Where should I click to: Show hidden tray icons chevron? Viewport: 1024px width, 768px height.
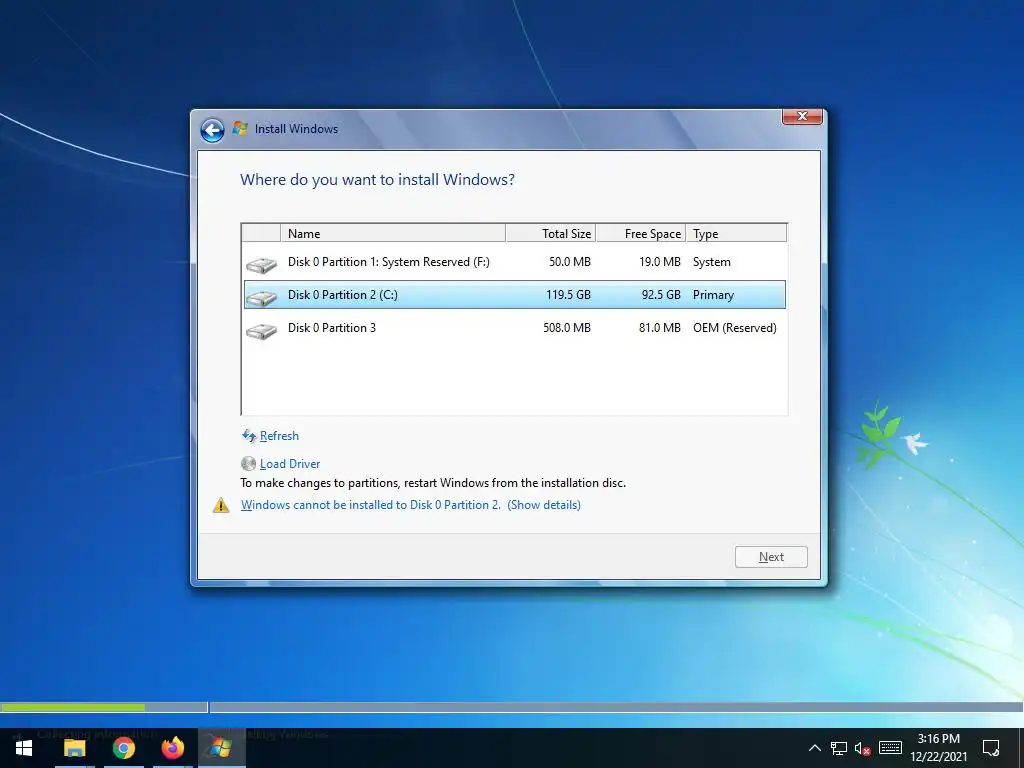[814, 748]
